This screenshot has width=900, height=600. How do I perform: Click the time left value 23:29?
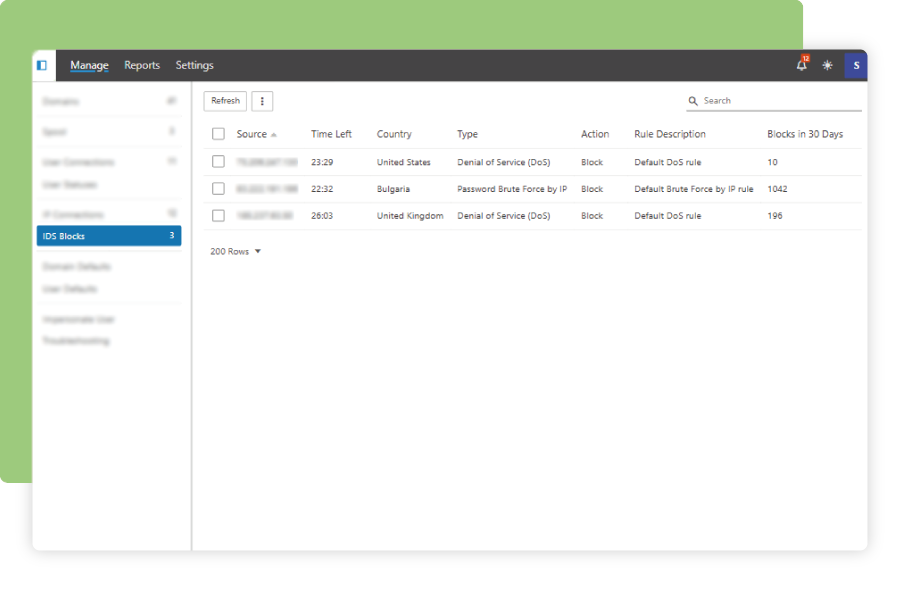[322, 162]
